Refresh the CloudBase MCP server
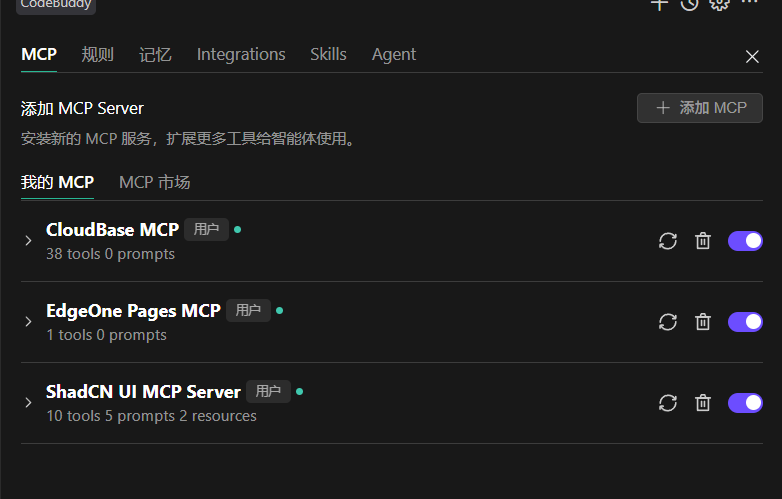Image resolution: width=782 pixels, height=499 pixels. tap(667, 241)
